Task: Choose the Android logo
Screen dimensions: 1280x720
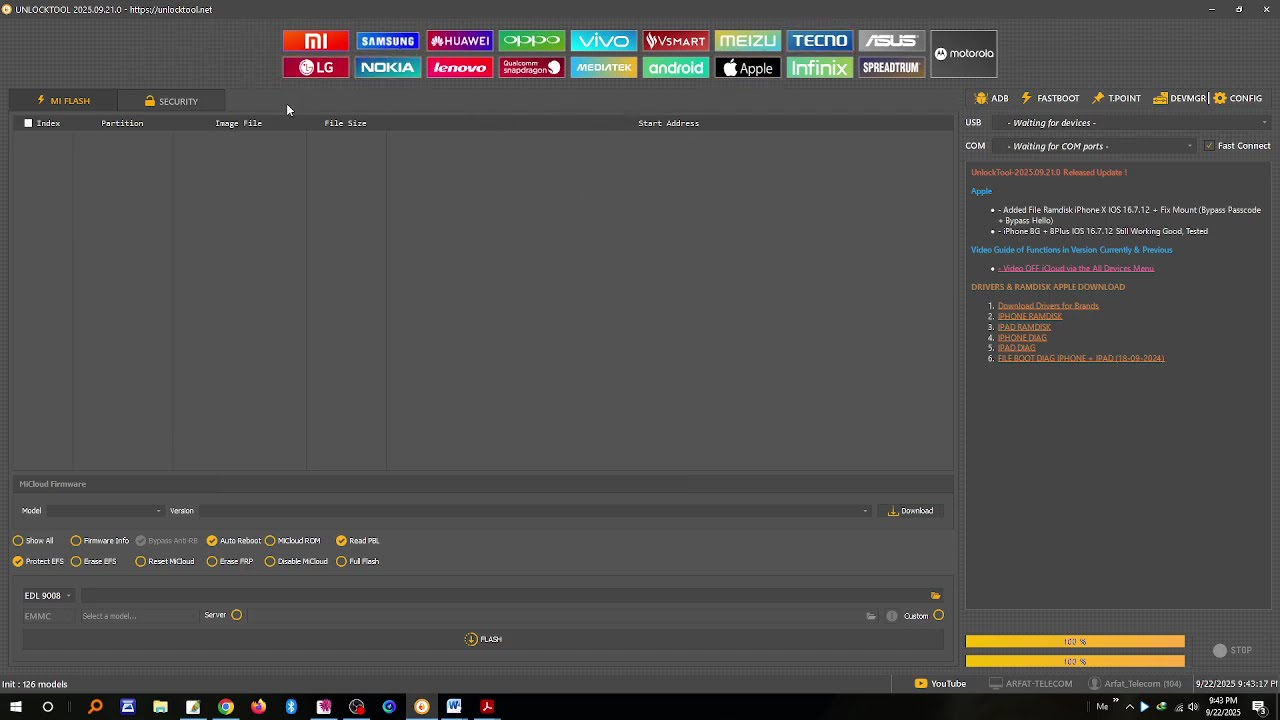Action: 676,68
